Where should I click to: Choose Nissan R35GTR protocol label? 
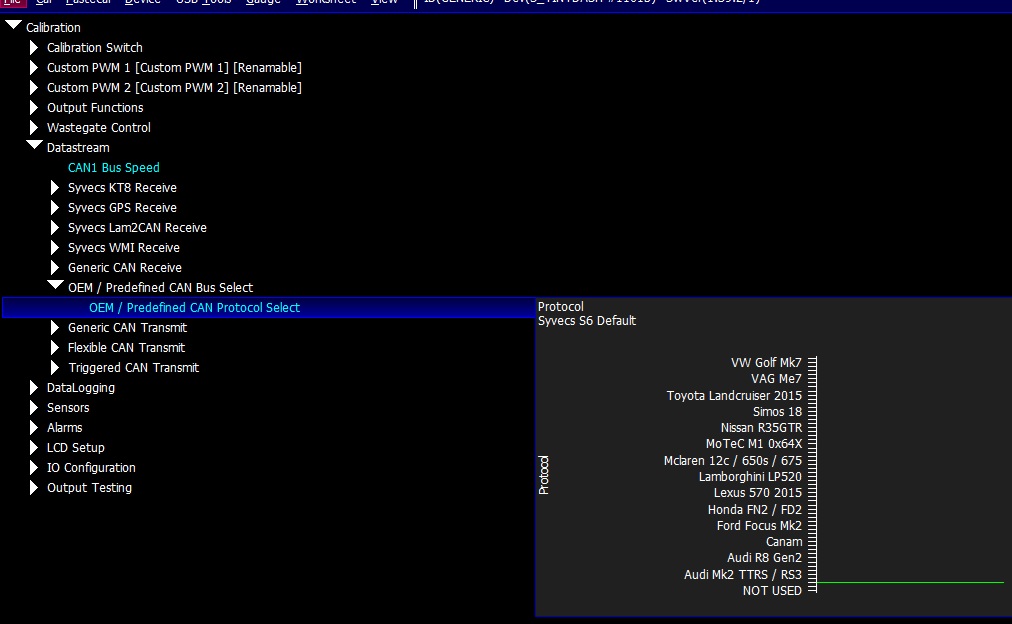coord(761,428)
